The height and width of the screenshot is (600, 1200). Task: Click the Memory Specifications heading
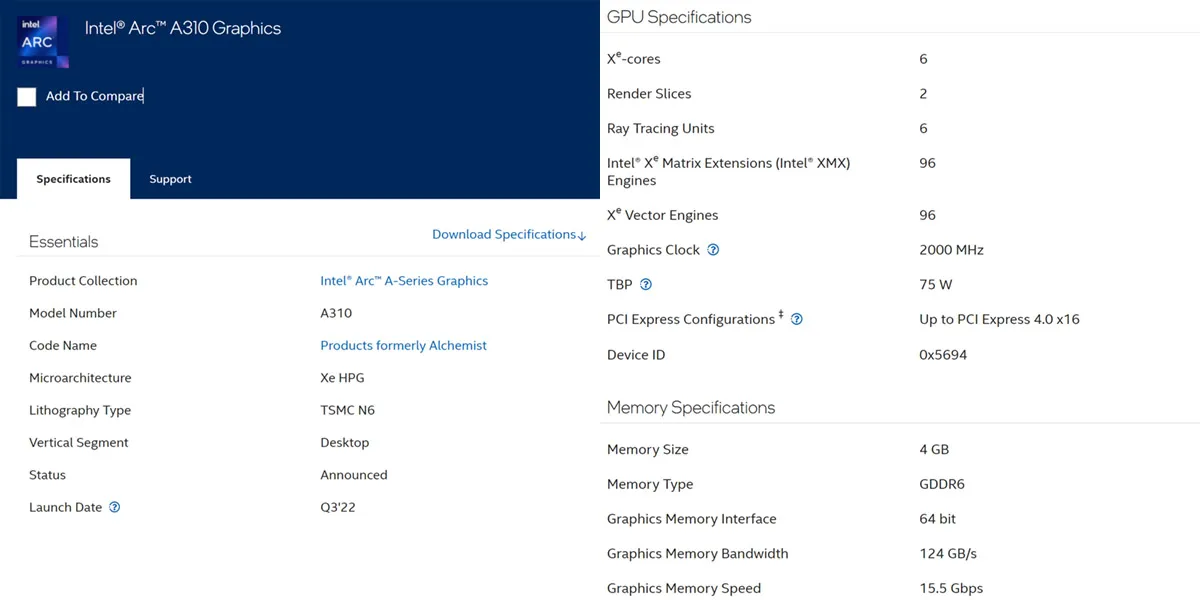(x=691, y=408)
